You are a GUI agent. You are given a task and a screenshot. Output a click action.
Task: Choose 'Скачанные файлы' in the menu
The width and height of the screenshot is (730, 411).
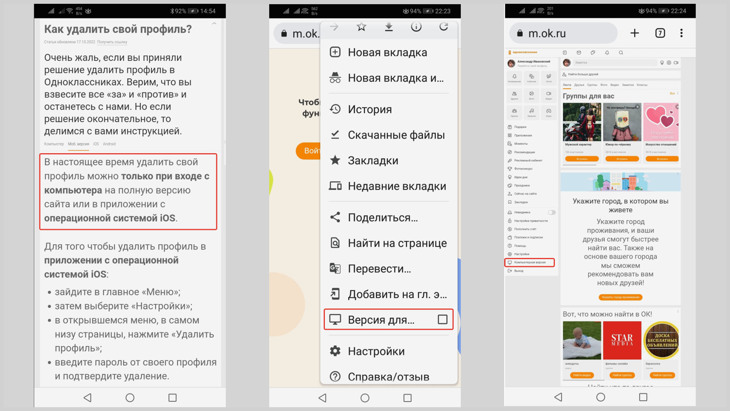tap(395, 135)
